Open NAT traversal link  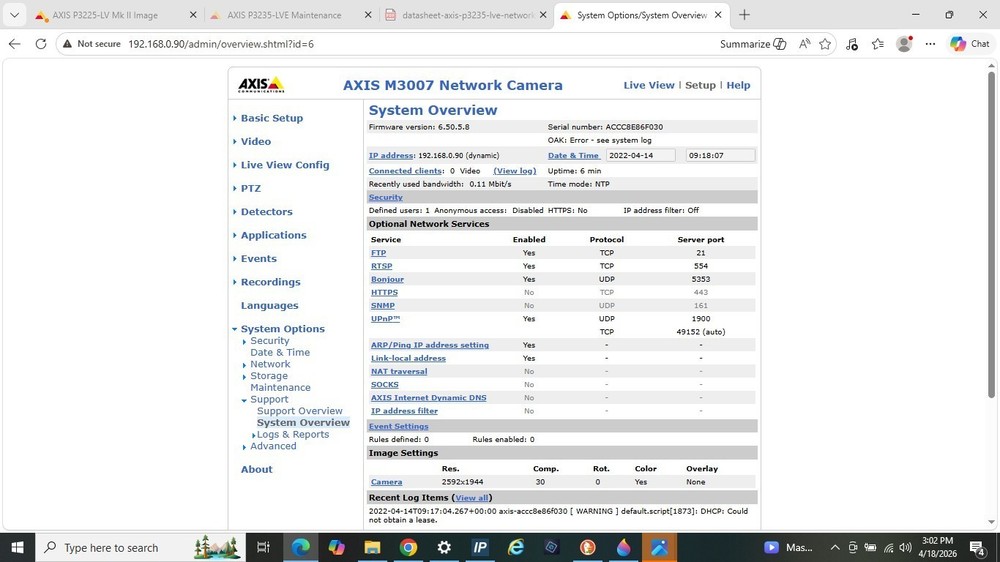399,371
